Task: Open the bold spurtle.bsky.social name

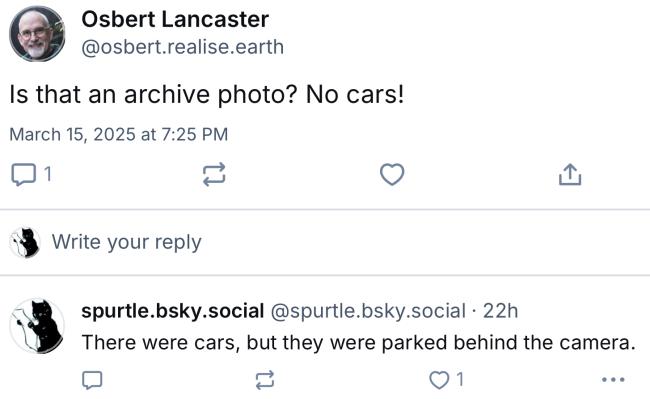Action: click(x=172, y=311)
